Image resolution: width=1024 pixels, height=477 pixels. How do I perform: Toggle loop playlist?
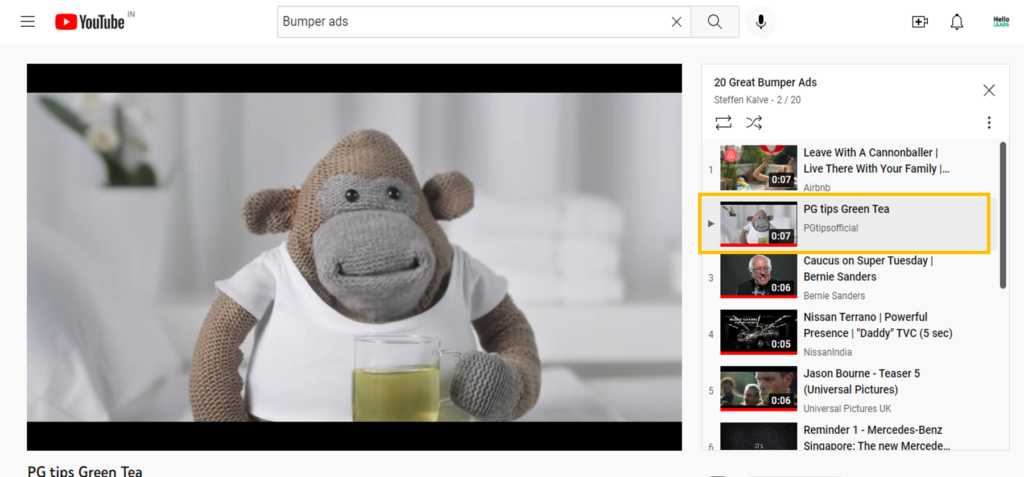(723, 122)
